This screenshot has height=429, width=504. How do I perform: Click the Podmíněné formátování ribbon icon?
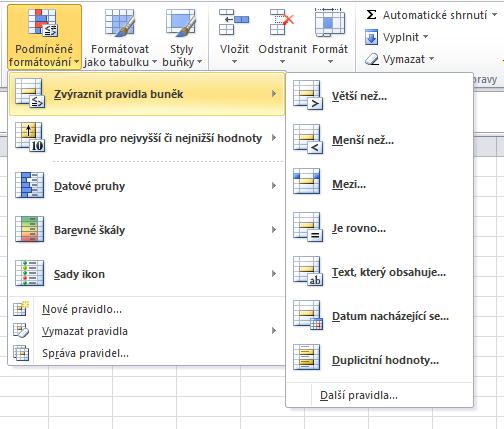pyautogui.click(x=43, y=23)
